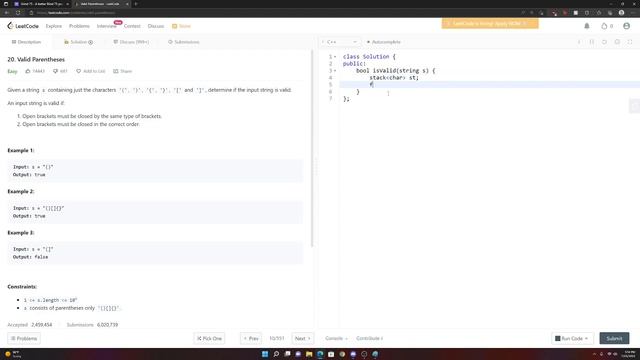Click the thumbs-down dislikes icon

[x=55, y=71]
